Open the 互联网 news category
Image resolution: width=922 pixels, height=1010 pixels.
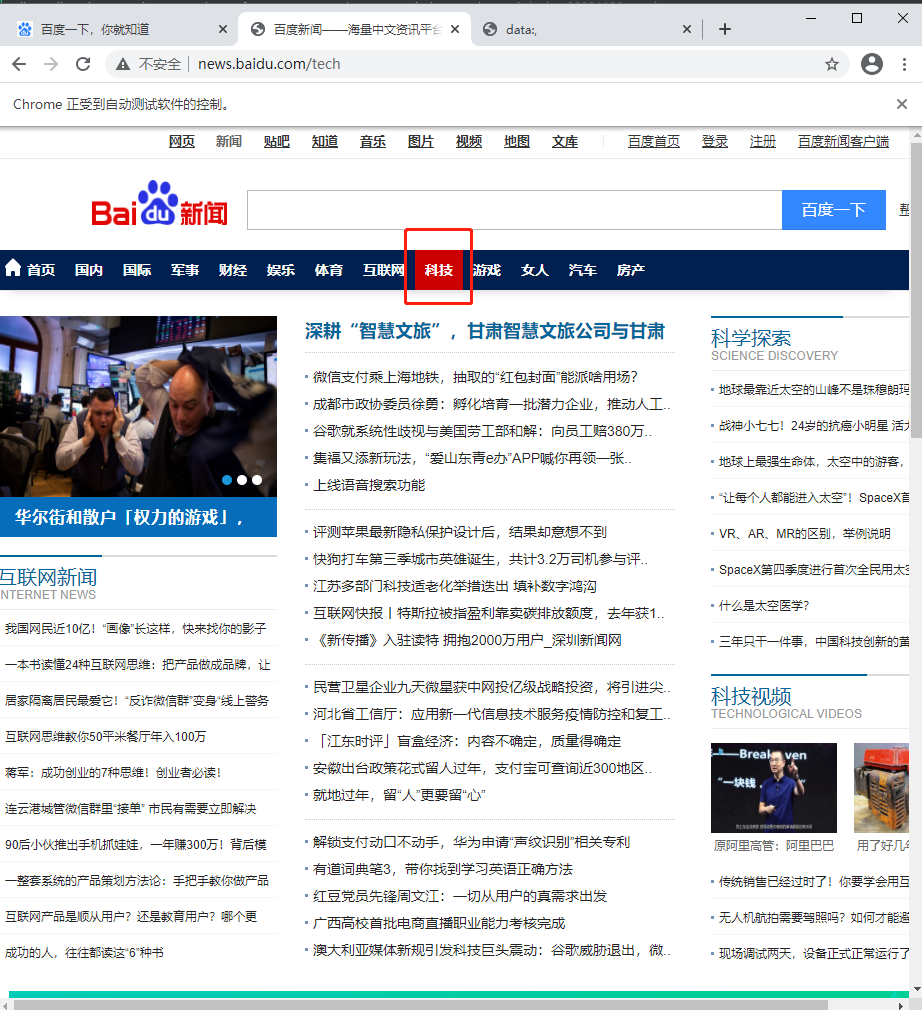383,270
